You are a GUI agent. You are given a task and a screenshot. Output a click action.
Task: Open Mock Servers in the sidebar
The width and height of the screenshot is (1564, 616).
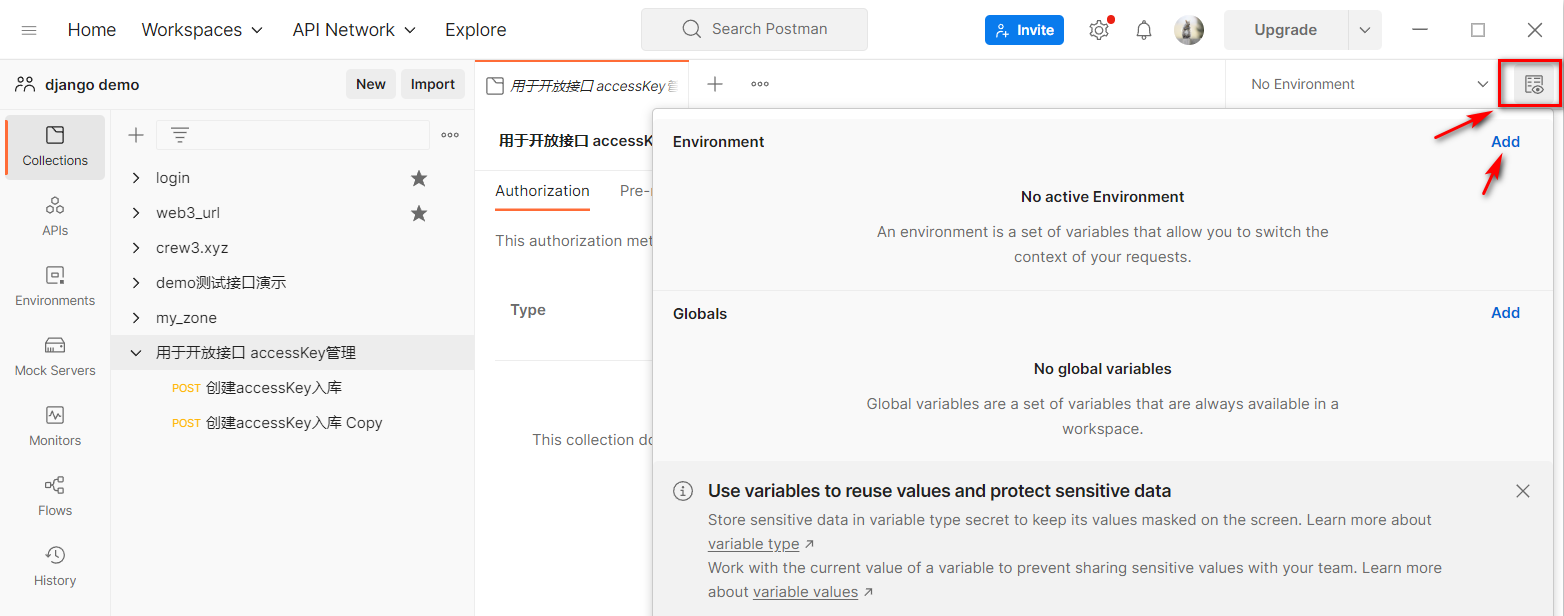pyautogui.click(x=55, y=357)
